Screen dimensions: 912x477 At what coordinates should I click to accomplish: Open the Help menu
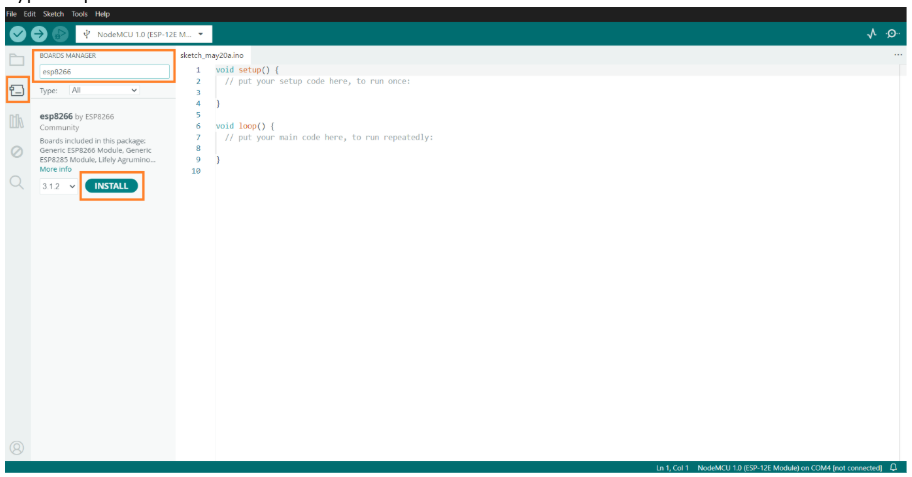coord(102,14)
